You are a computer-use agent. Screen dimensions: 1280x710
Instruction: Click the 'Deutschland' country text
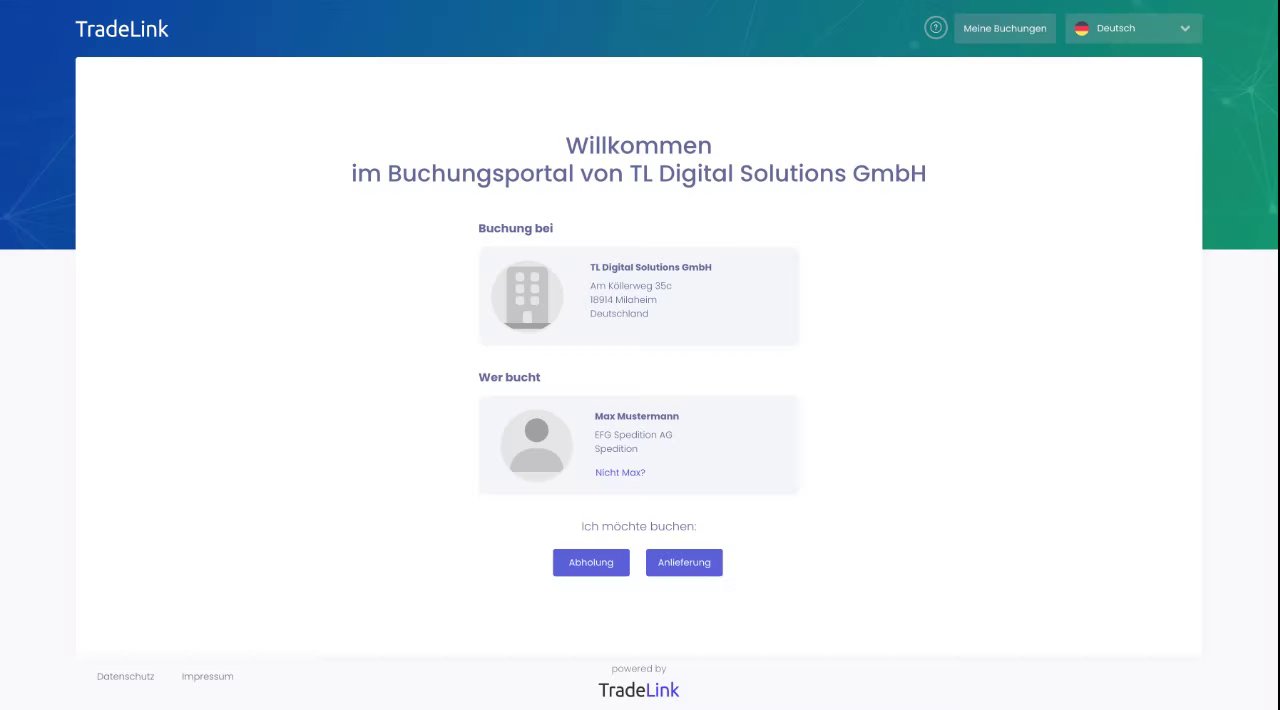(619, 314)
